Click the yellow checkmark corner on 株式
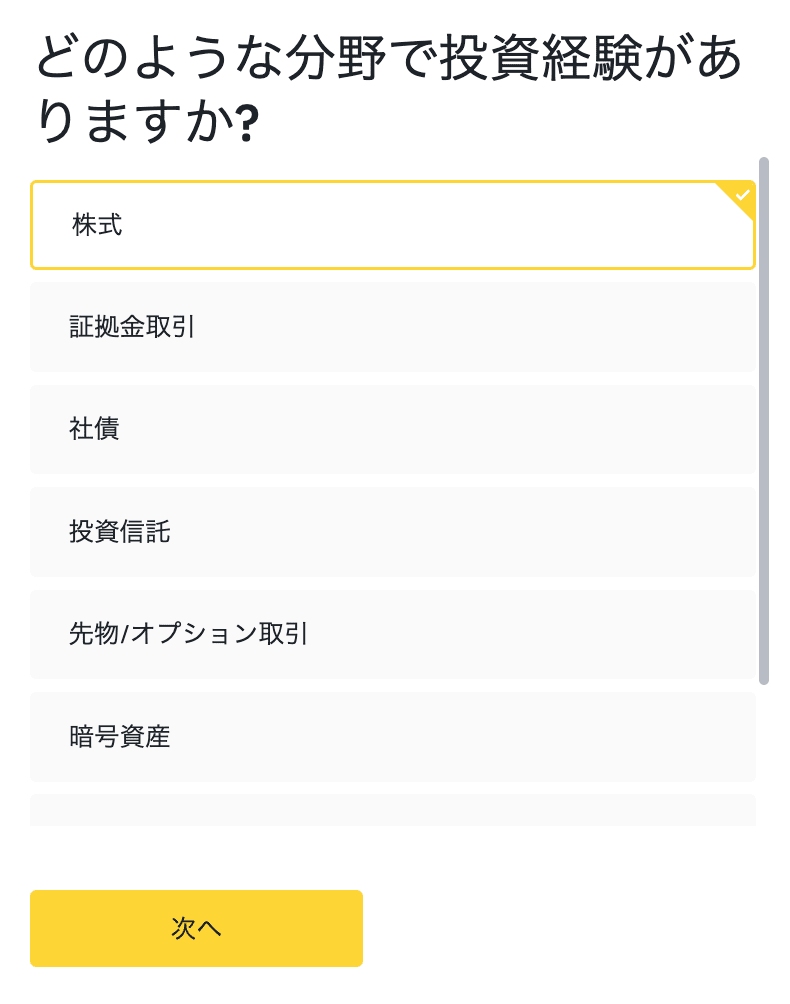 [741, 196]
